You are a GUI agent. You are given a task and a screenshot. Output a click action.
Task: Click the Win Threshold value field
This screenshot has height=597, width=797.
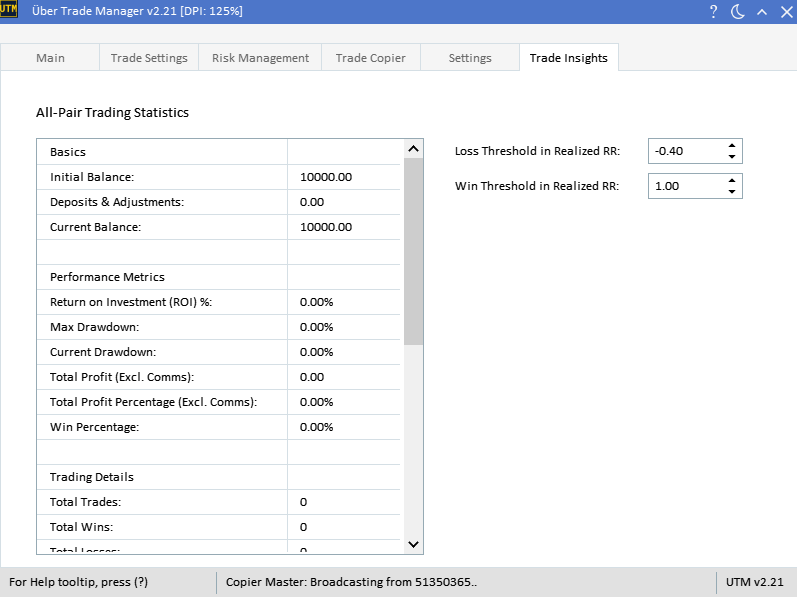point(685,186)
